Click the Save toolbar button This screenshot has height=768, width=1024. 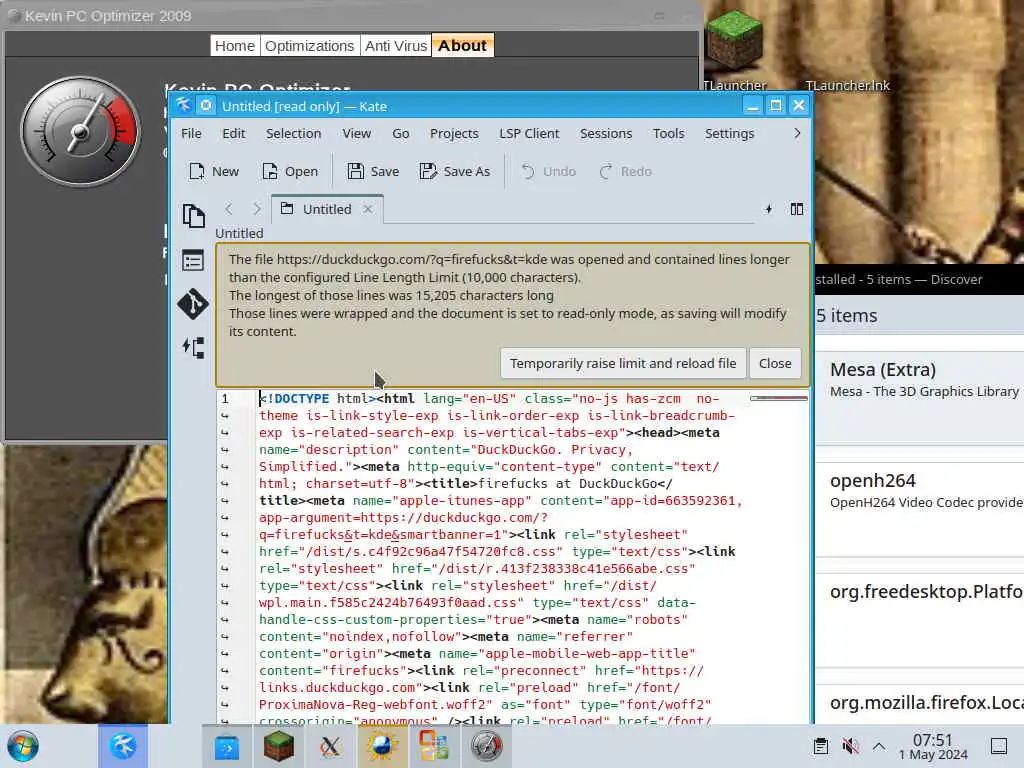[x=373, y=171]
